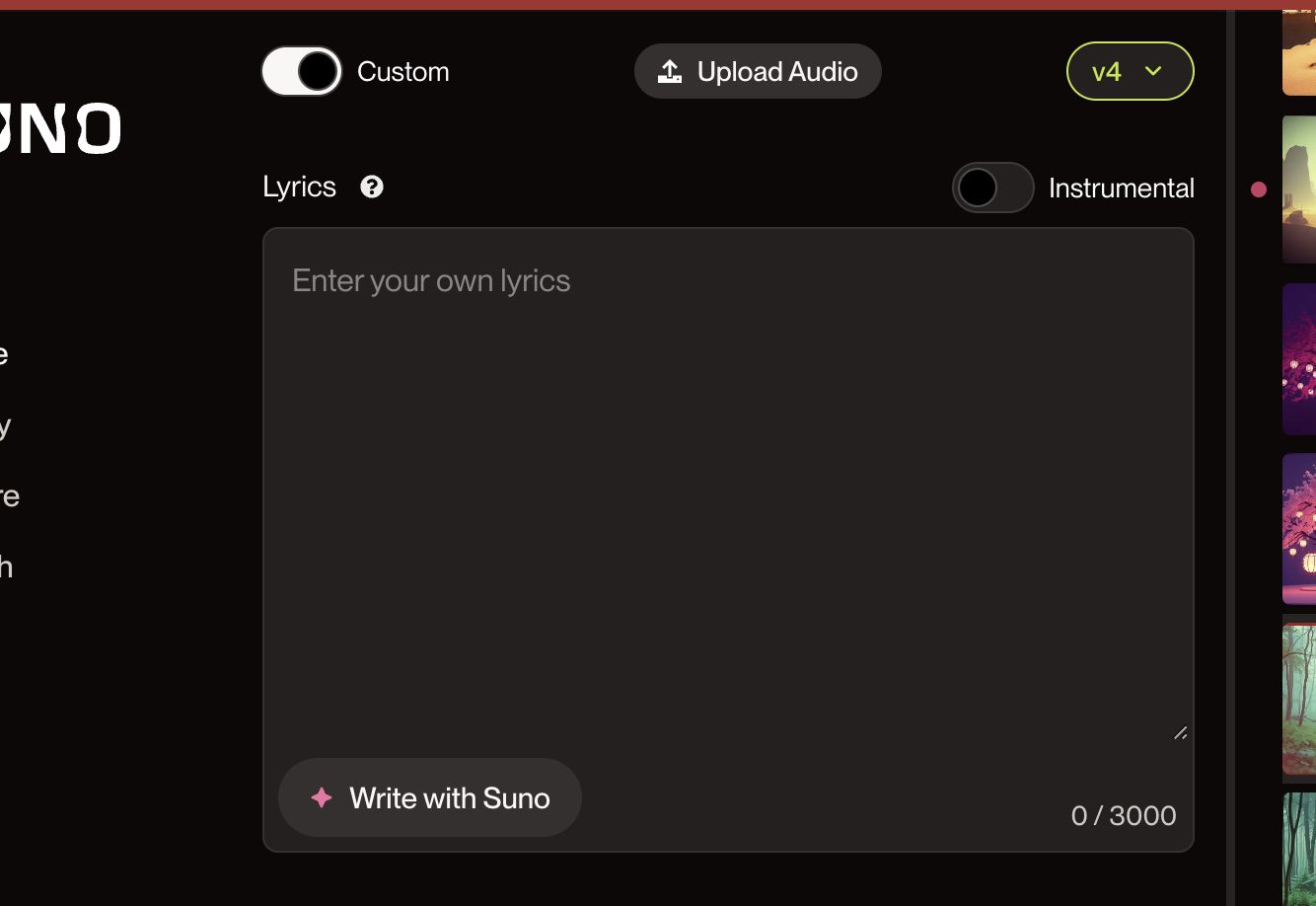Enable the Instrumental switch

coord(992,188)
